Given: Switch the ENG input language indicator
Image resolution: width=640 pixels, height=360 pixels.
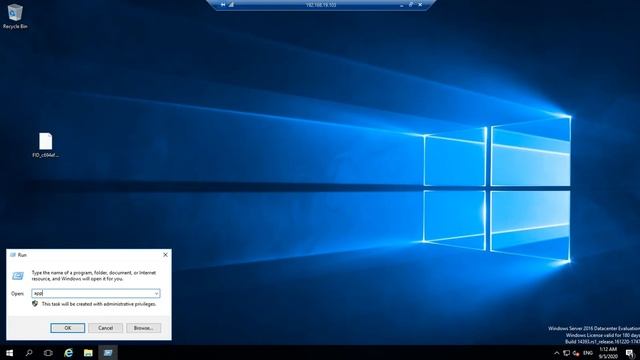Looking at the screenshot, I should pos(588,353).
